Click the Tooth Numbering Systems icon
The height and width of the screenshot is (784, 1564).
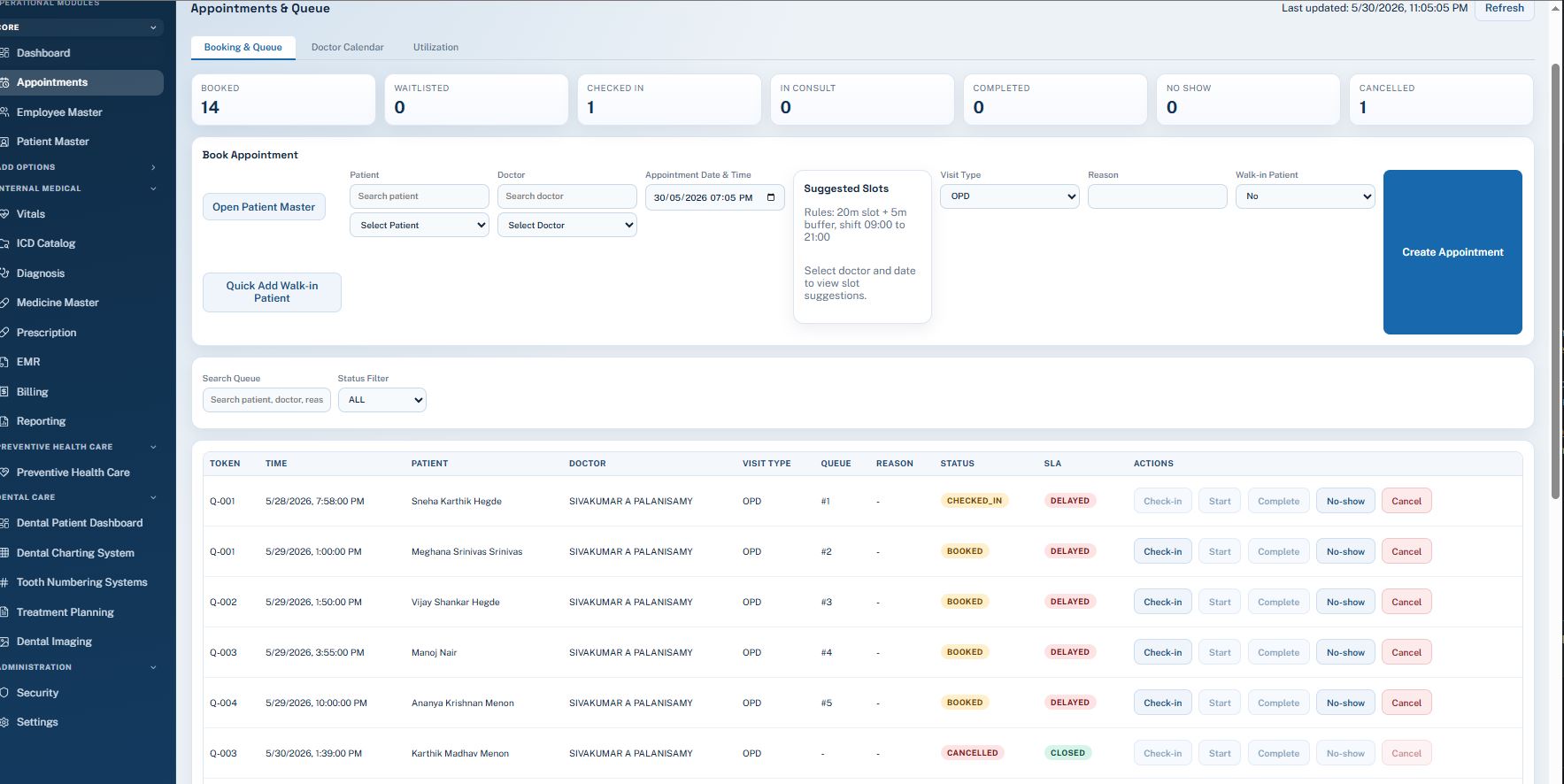pyautogui.click(x=4, y=582)
